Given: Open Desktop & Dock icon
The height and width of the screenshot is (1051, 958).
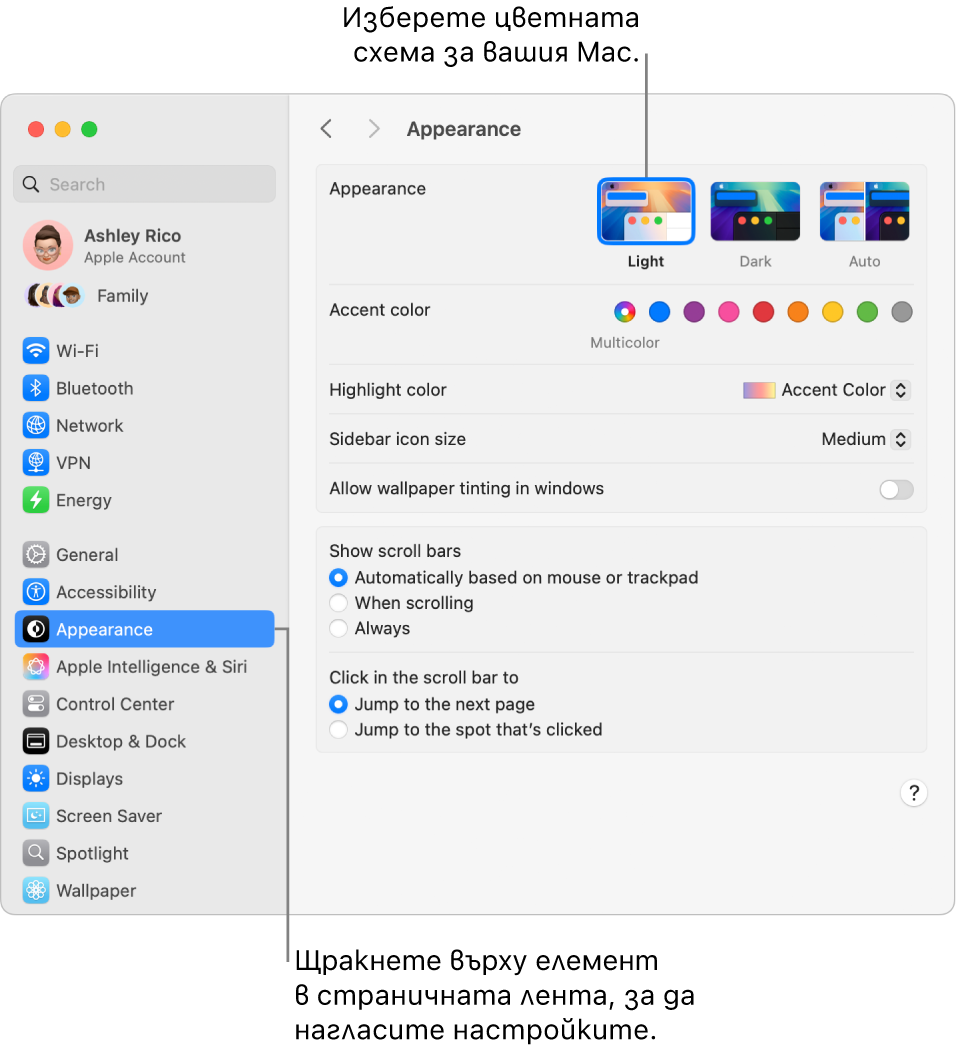Looking at the screenshot, I should [x=36, y=741].
